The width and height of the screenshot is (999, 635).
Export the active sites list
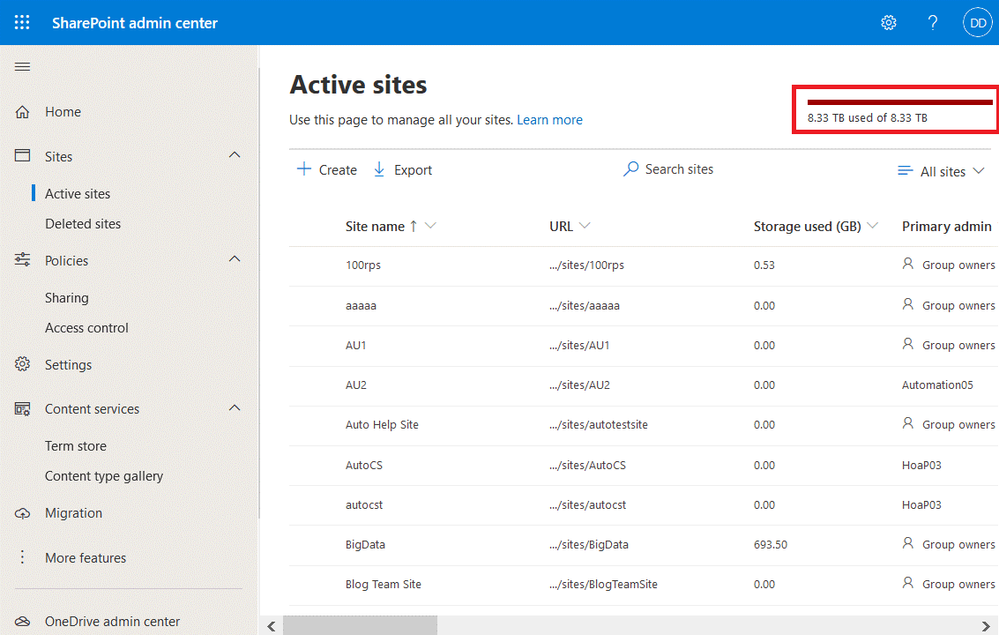pos(402,169)
